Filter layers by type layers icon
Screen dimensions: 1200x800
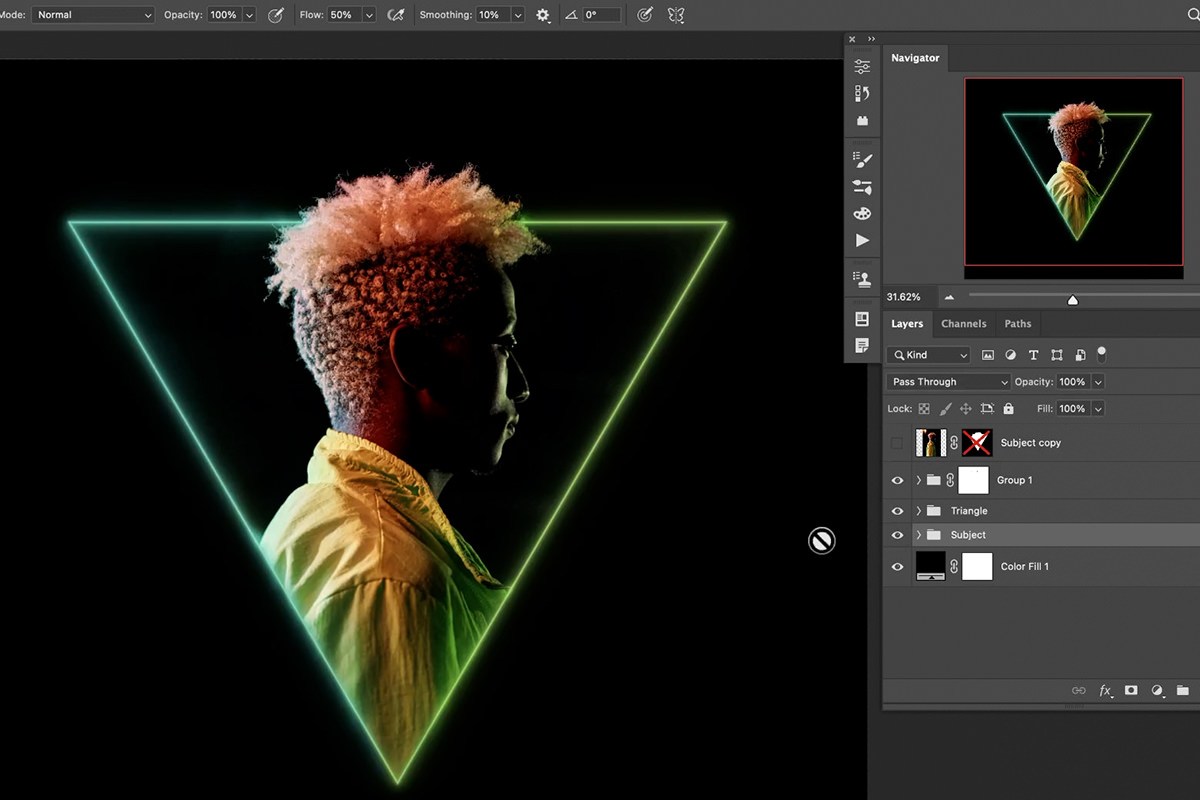coord(1033,355)
